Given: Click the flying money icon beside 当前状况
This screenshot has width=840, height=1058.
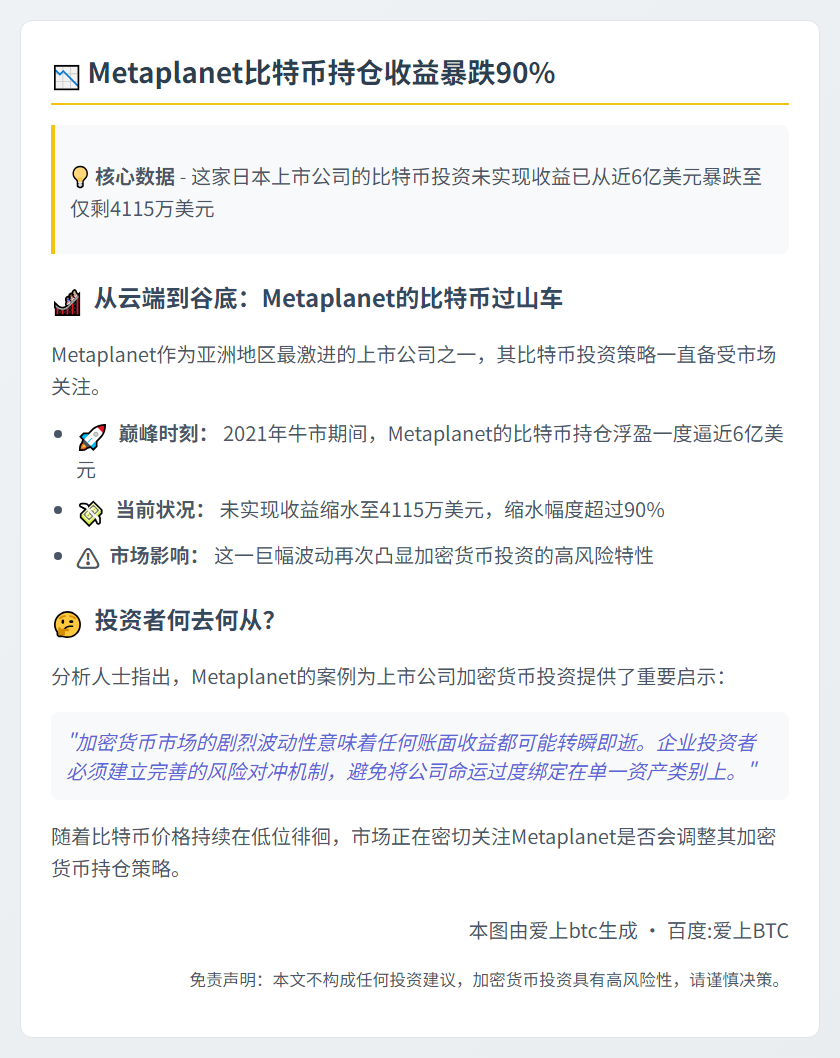Looking at the screenshot, I should pos(90,512).
